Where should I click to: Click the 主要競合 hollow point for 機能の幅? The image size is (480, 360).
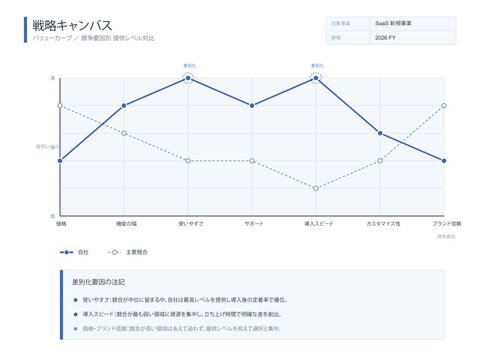[124, 133]
